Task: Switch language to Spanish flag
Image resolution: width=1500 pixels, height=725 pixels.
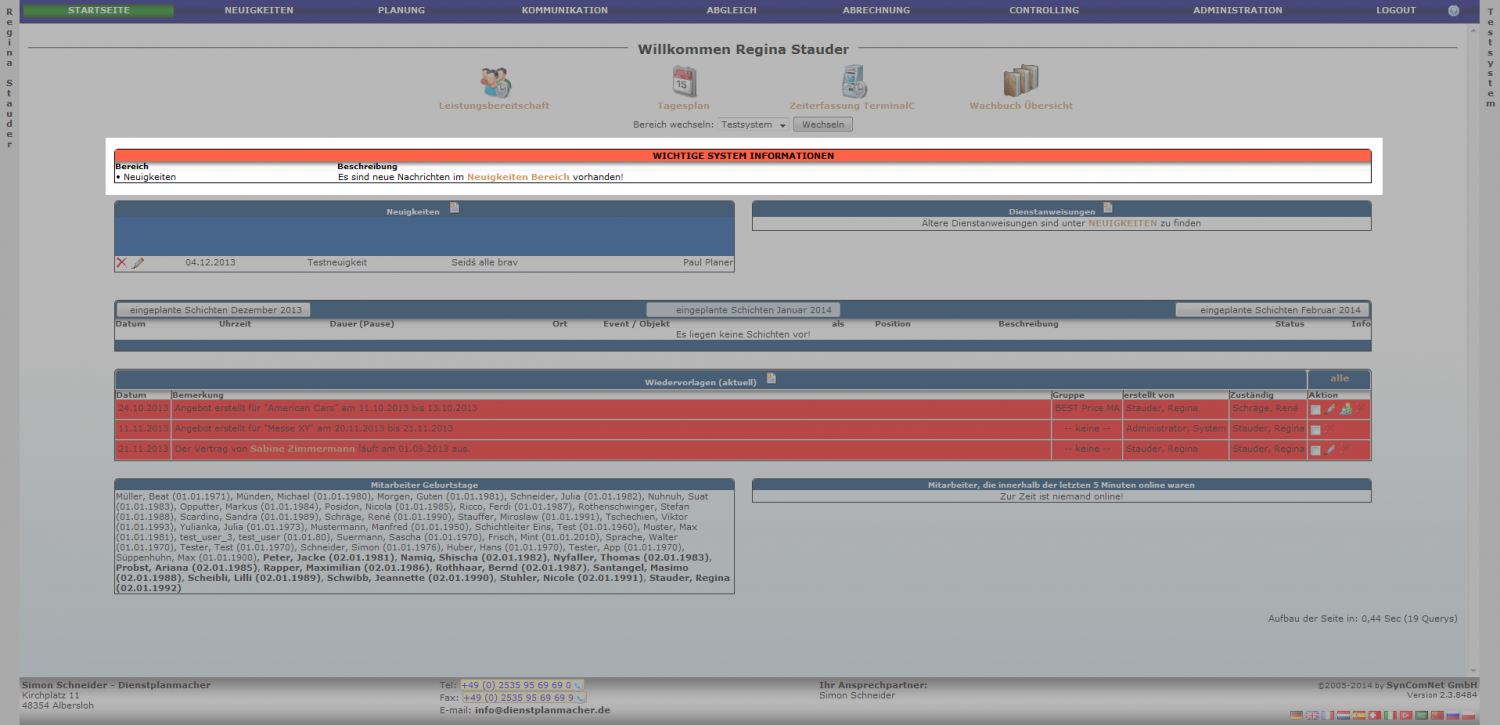Action: (x=1359, y=715)
